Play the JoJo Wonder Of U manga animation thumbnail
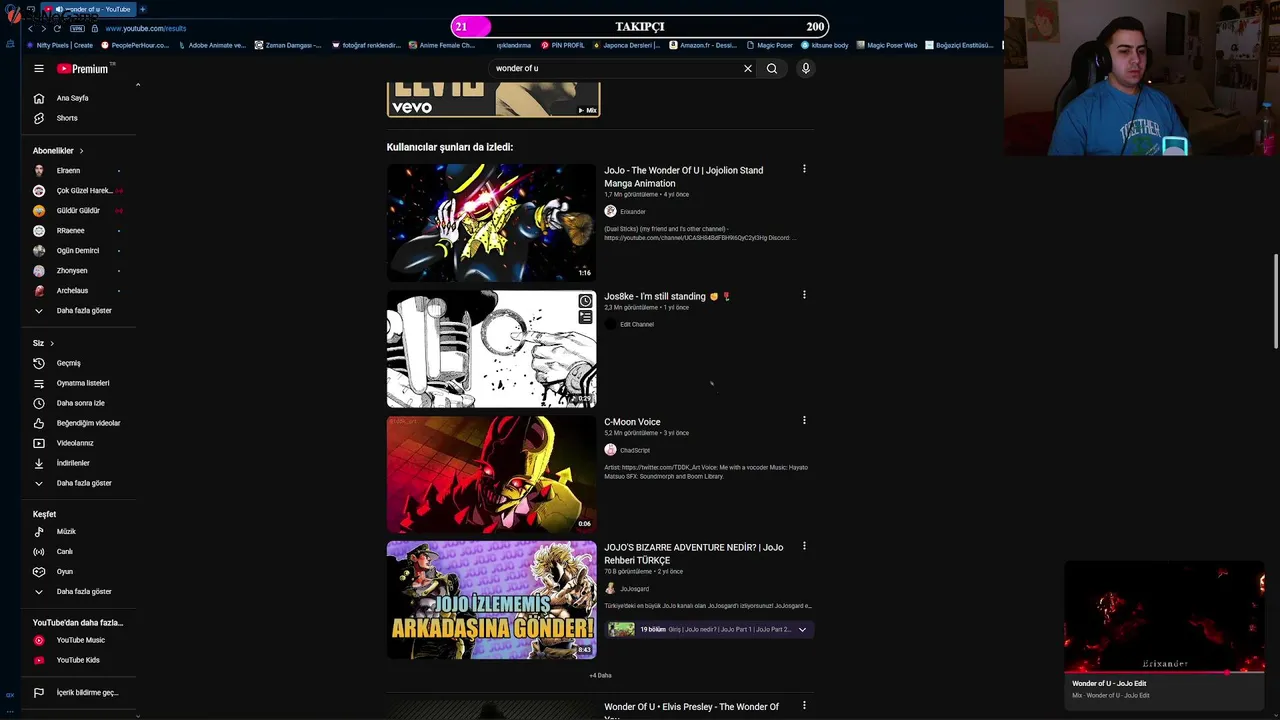 (491, 223)
